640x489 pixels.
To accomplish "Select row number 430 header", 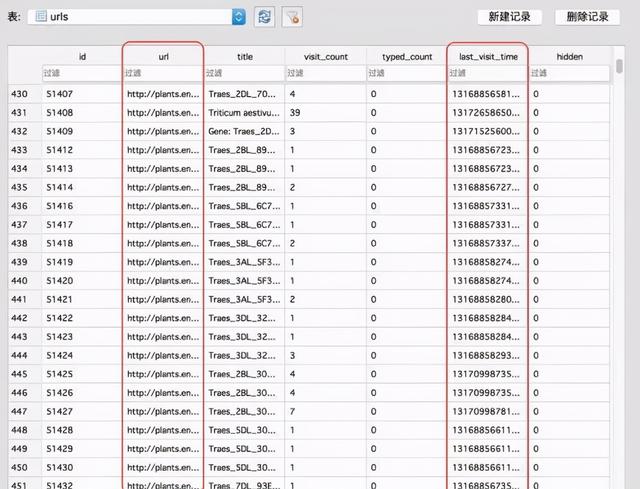I will click(x=25, y=94).
